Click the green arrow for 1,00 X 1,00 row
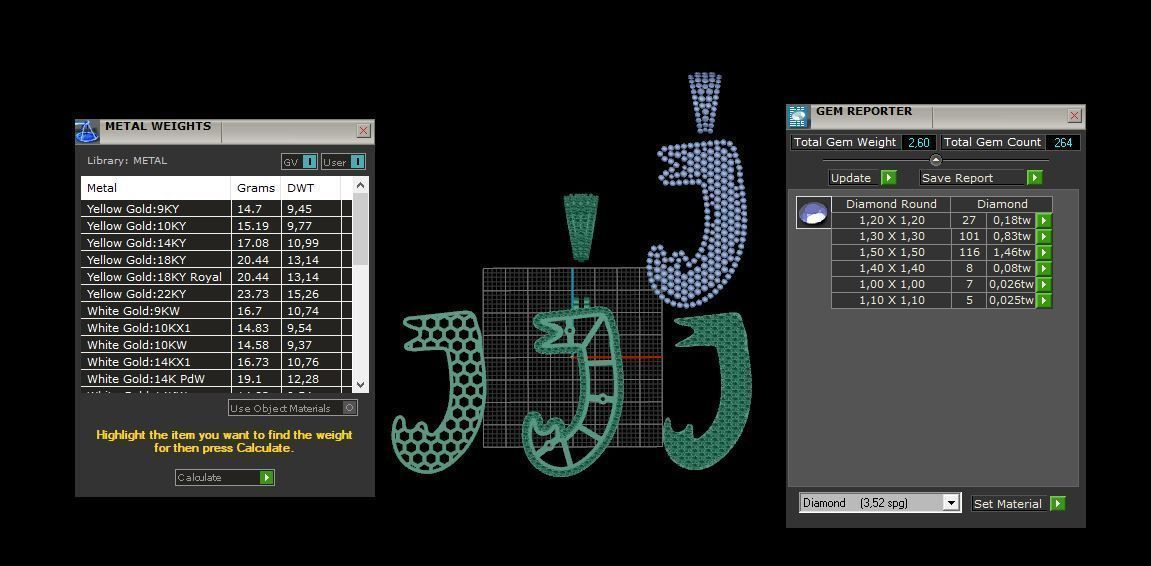Image resolution: width=1151 pixels, height=566 pixels. 1043,284
